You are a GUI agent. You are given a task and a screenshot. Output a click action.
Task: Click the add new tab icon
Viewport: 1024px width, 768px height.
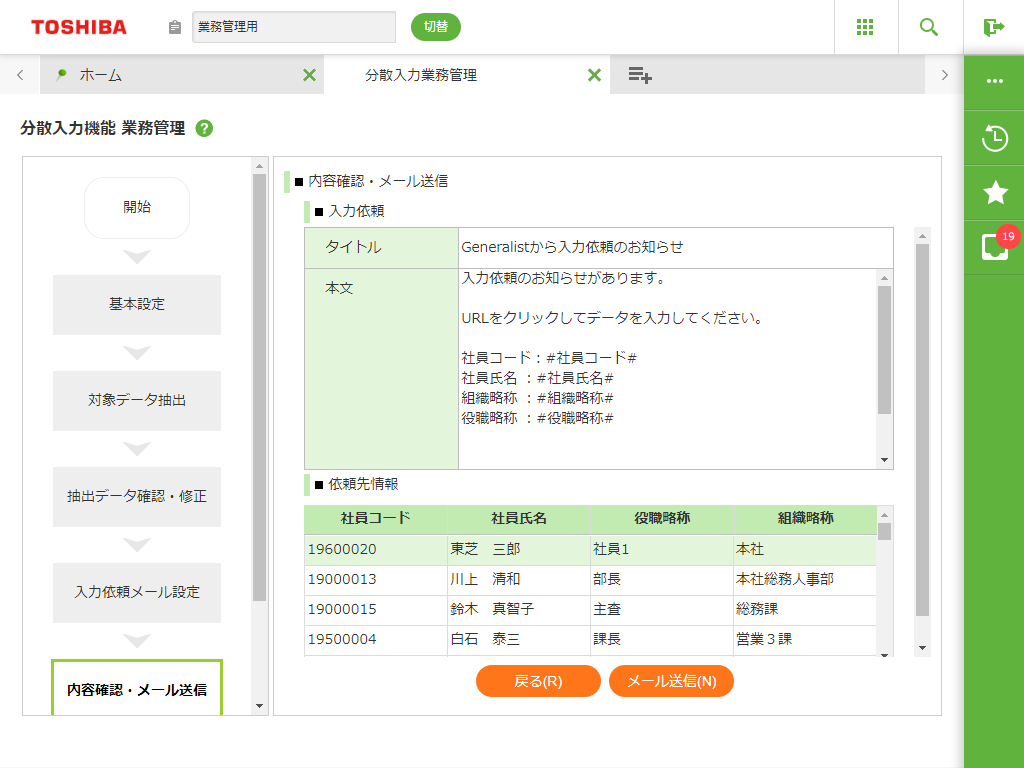(640, 75)
